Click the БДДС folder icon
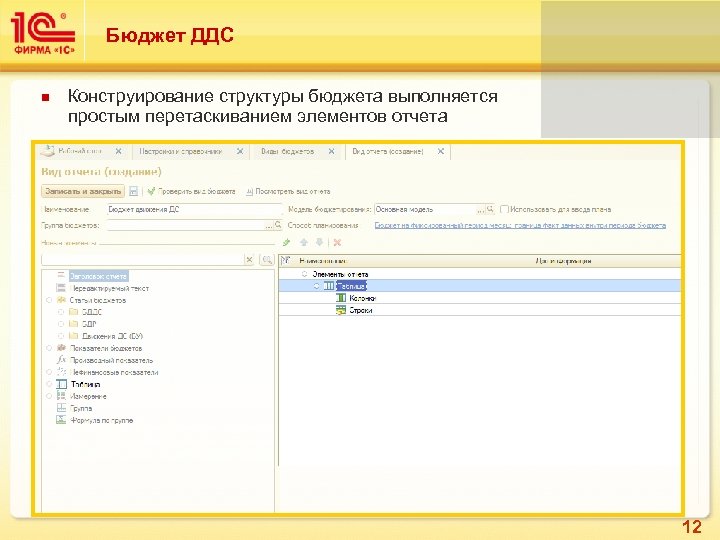Image resolution: width=720 pixels, height=540 pixels. tap(73, 312)
